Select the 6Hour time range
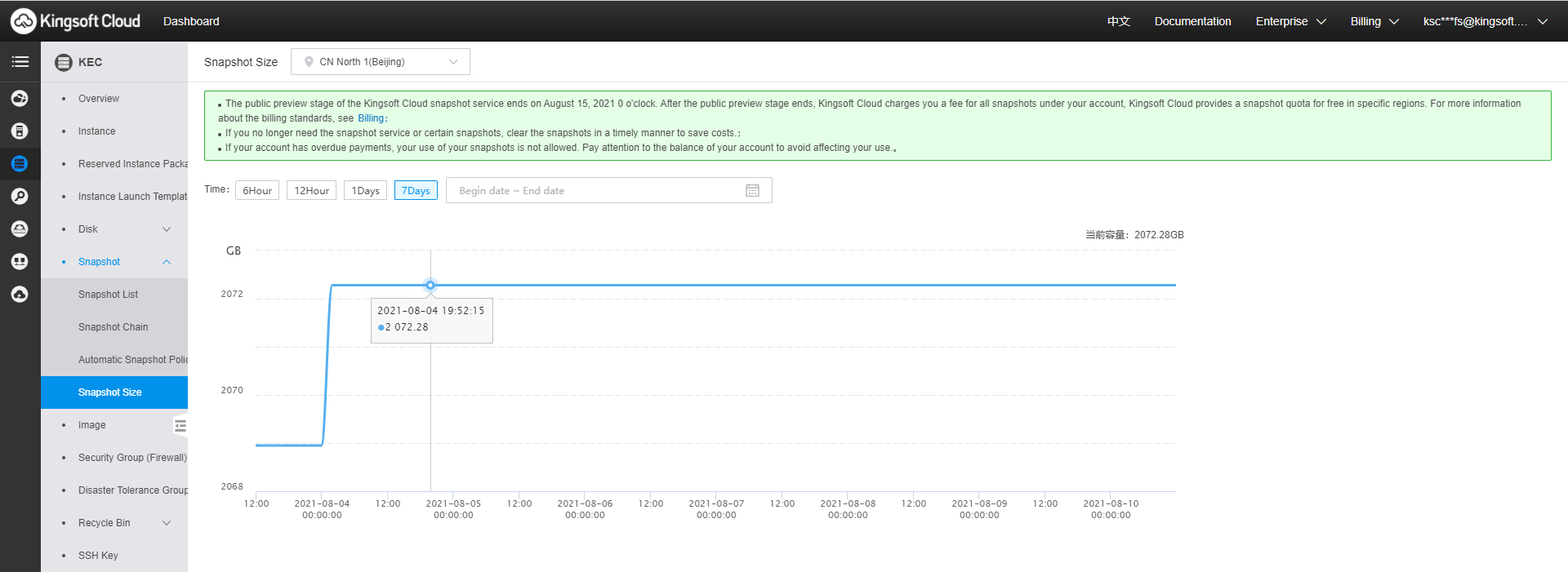1568x572 pixels. pos(257,190)
